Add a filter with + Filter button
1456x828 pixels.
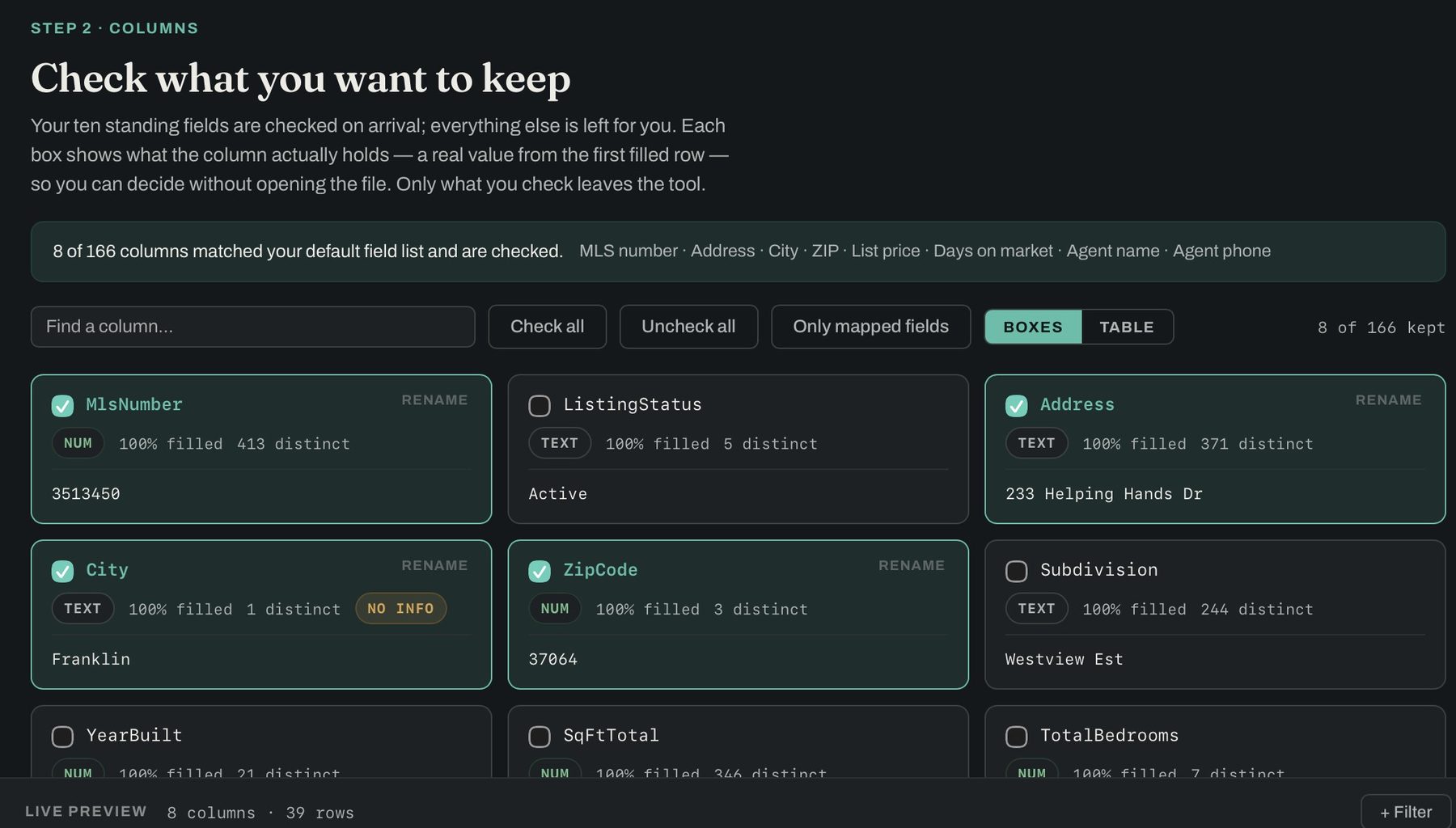(x=1406, y=812)
